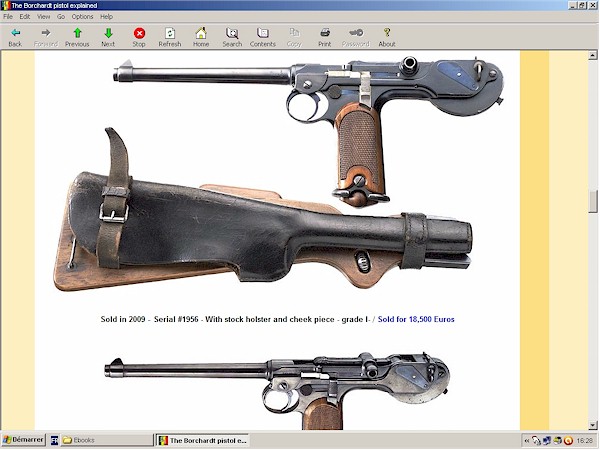Image resolution: width=600 pixels, height=450 pixels.
Task: Open the Edit menu
Action: pyautogui.click(x=25, y=16)
